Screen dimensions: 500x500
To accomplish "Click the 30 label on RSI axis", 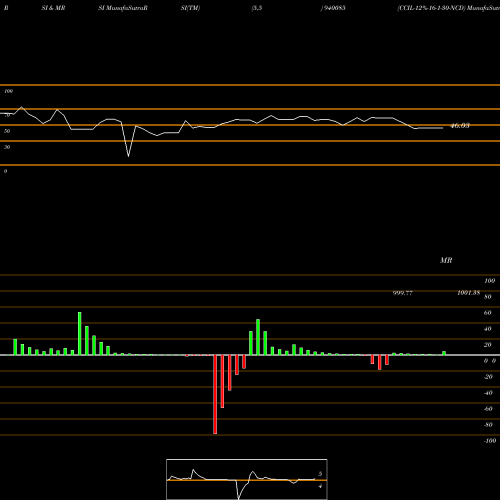I will [x=7, y=147].
